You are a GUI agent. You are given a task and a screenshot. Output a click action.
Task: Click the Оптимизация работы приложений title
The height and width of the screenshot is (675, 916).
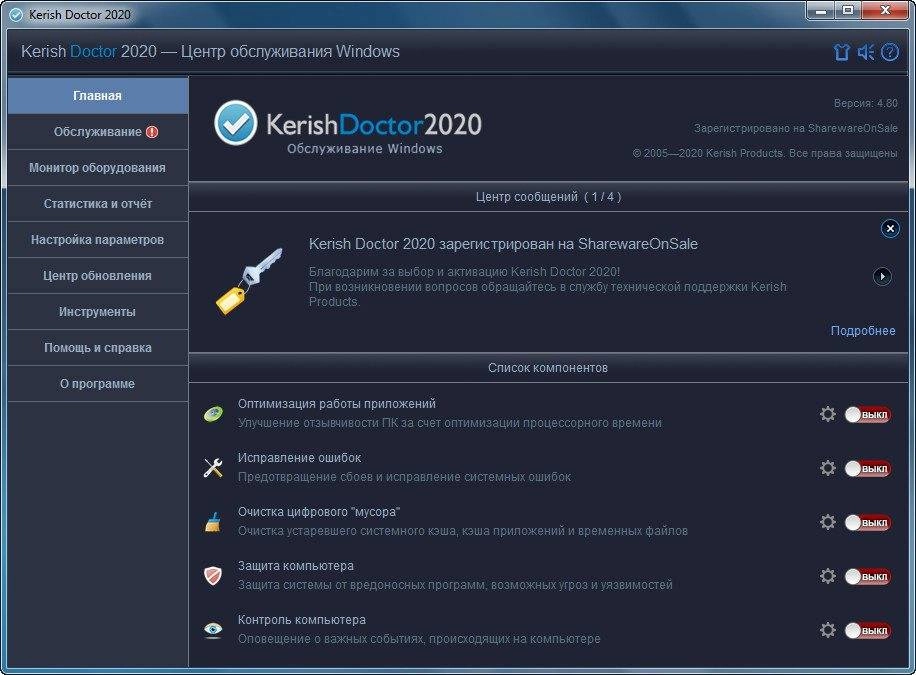pos(336,404)
